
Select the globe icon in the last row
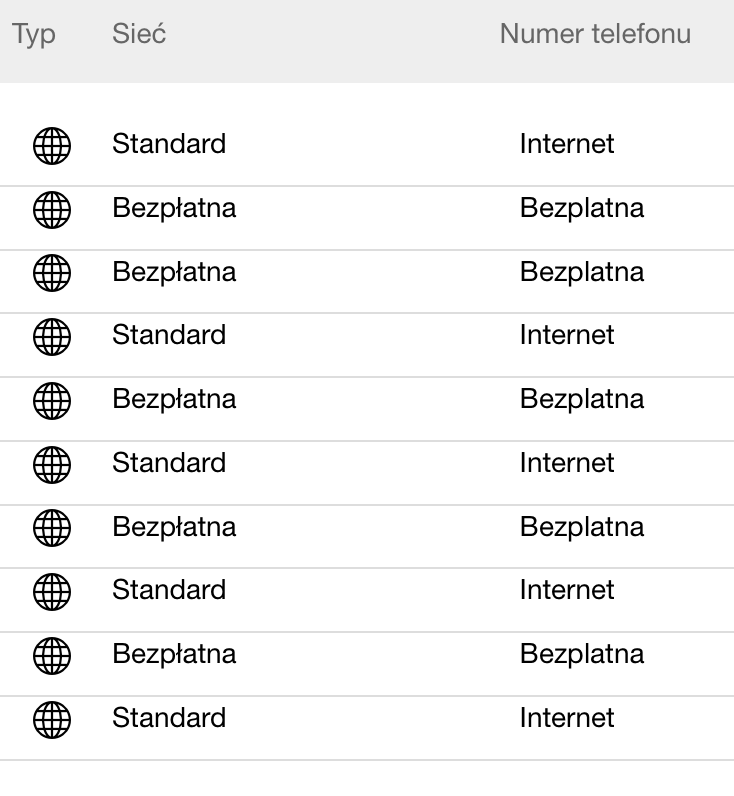[x=52, y=720]
